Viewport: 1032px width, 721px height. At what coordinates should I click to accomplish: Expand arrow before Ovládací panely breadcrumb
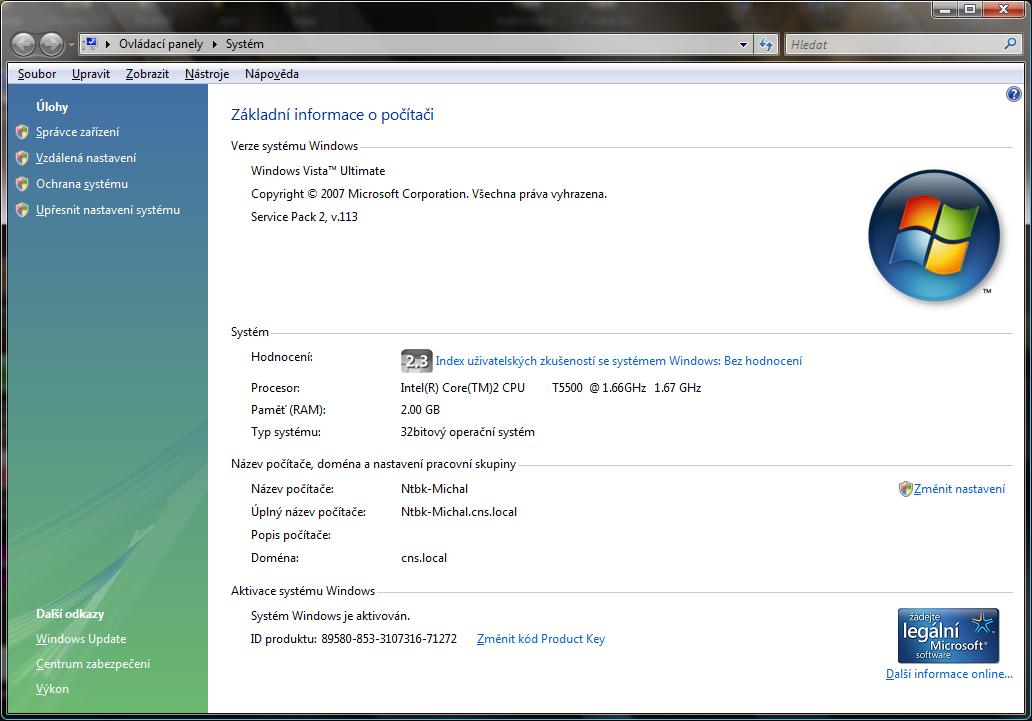[x=108, y=44]
